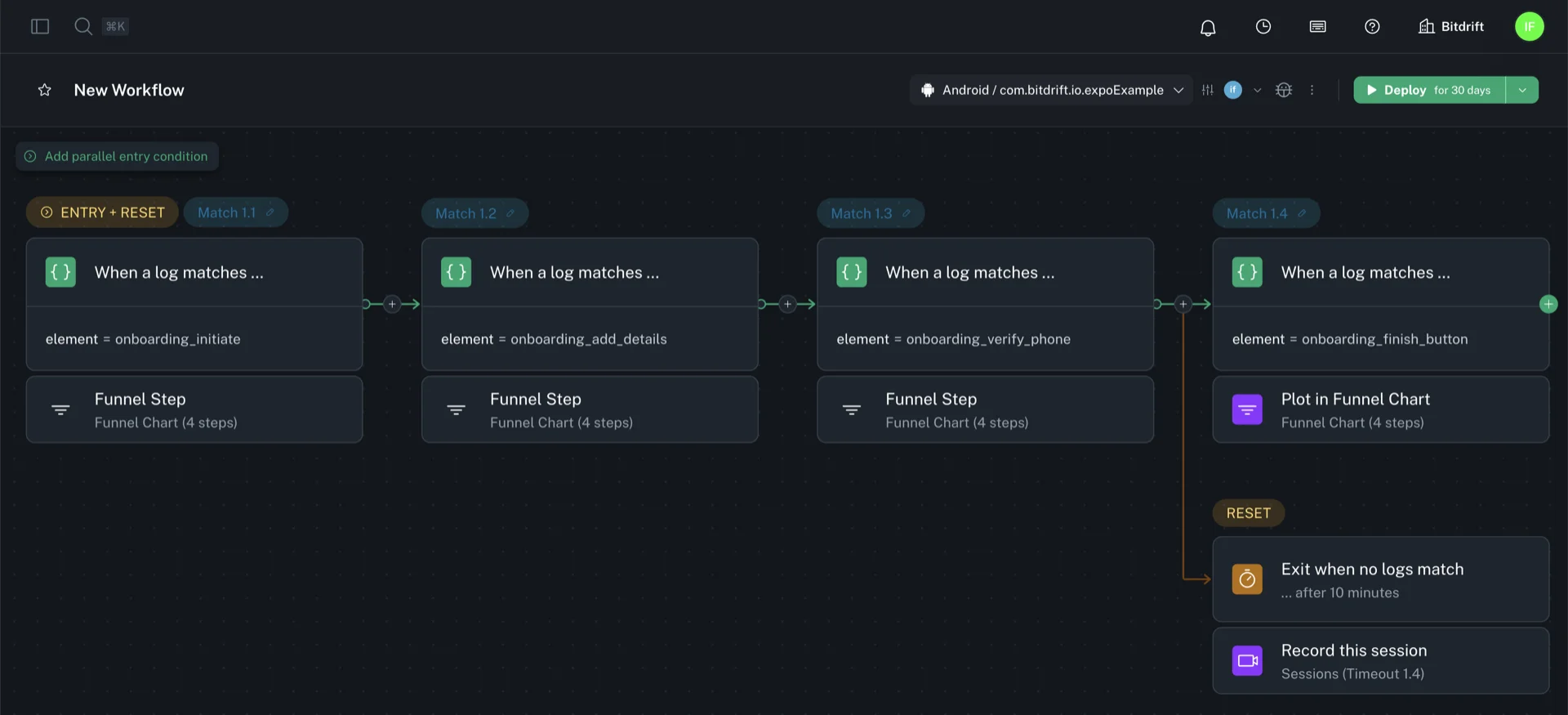This screenshot has height=715, width=1568.
Task: Open the Android app selector dropdown
Action: (x=1051, y=90)
